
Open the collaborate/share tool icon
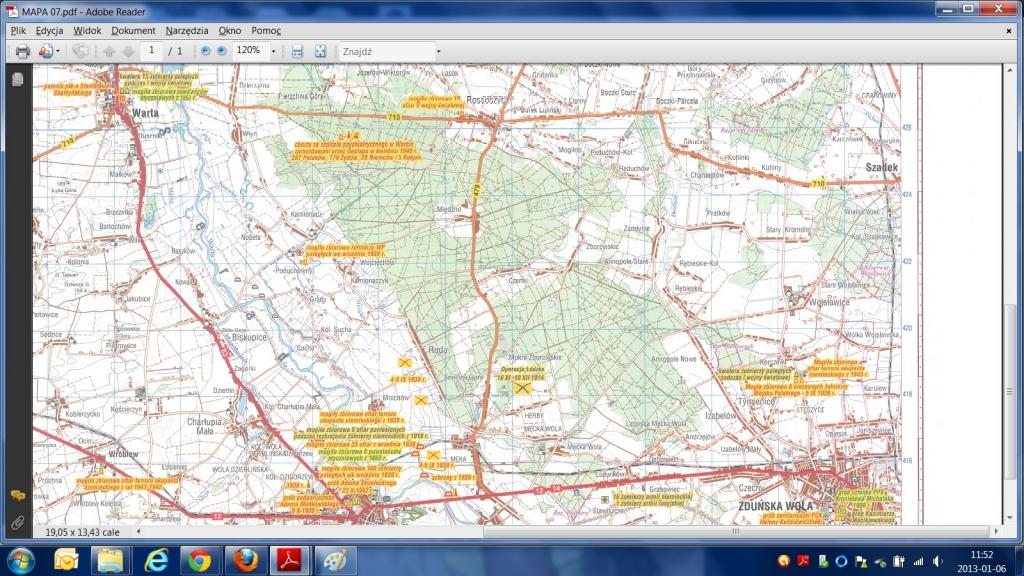tap(45, 51)
